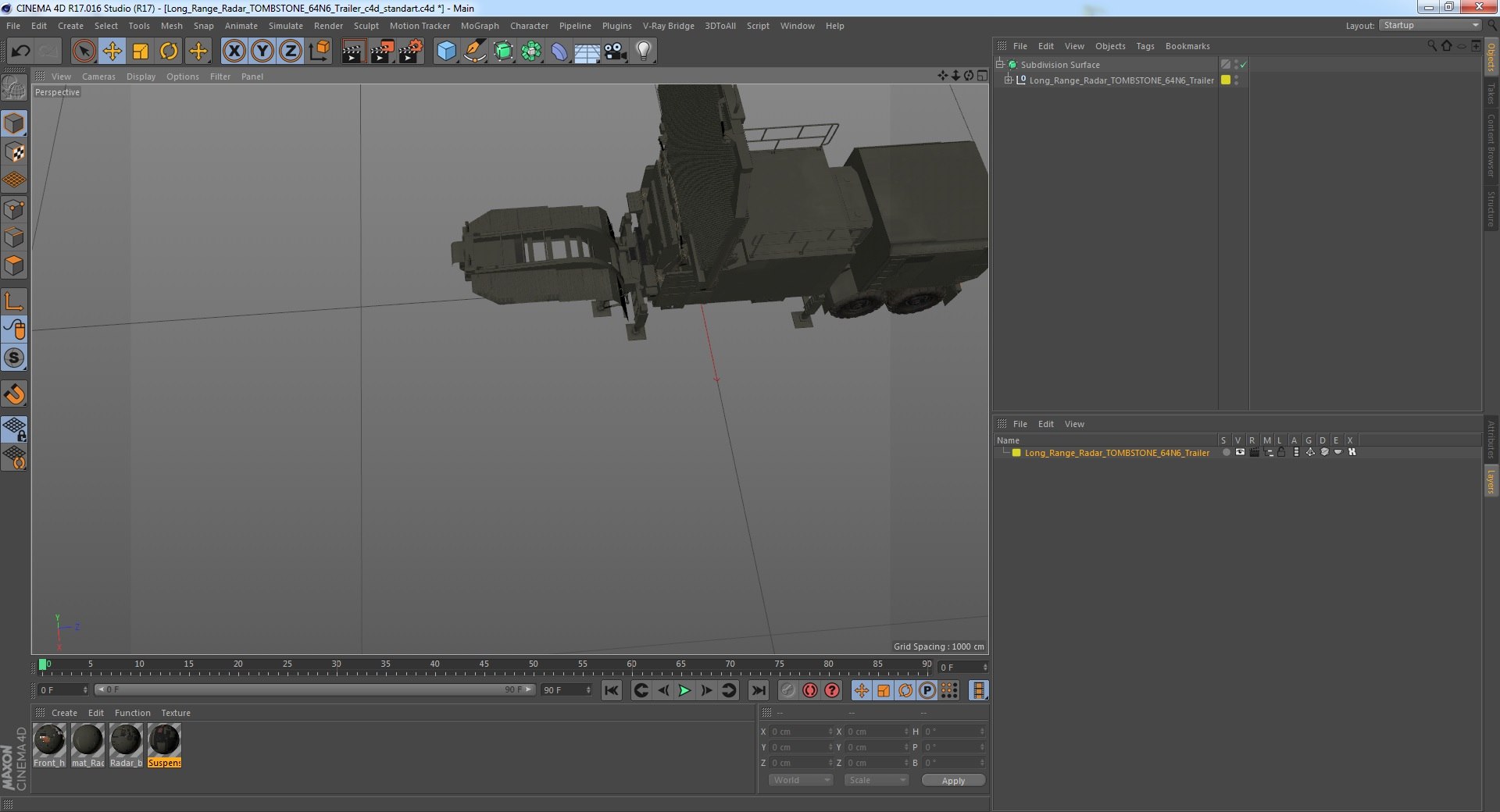
Task: Switch to the Content Browser tab
Action: pyautogui.click(x=1491, y=145)
